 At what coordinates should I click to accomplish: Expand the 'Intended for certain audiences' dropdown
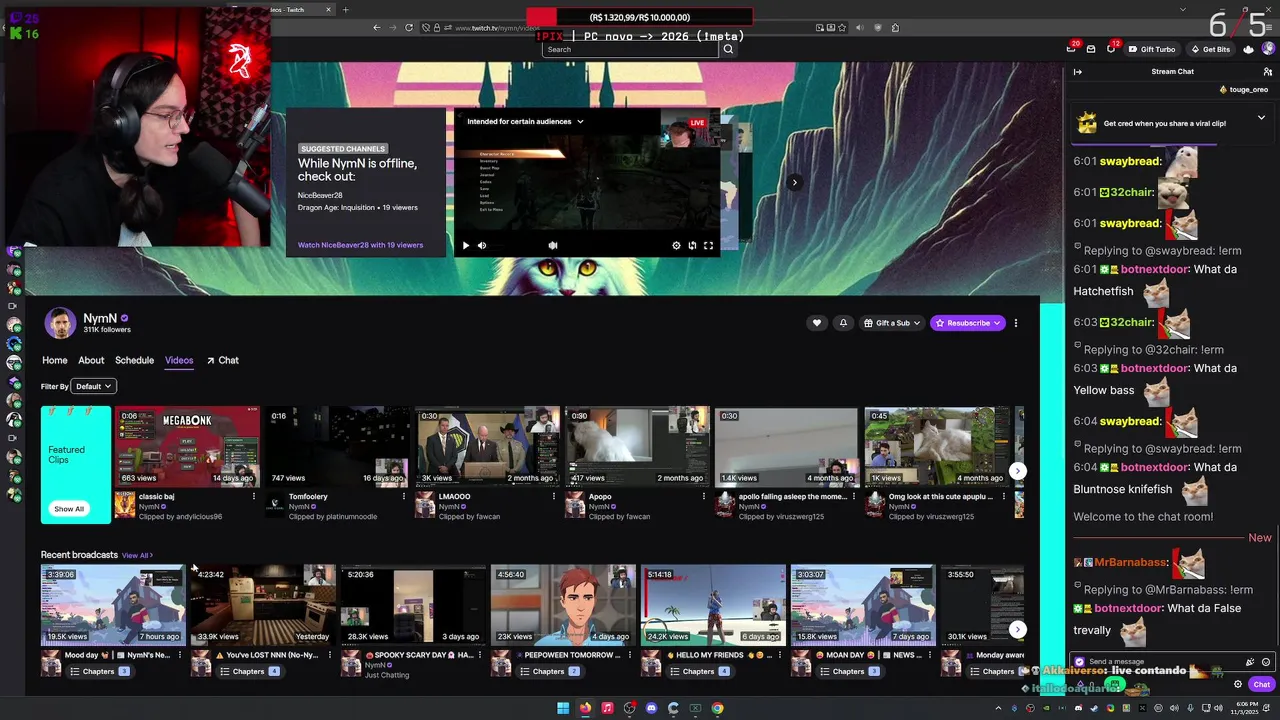coord(525,122)
